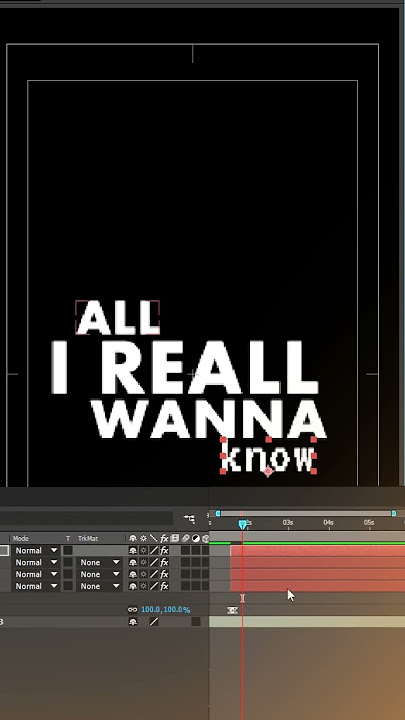405x720 pixels.
Task: Toggle quality slash on first layer row
Action: (153, 550)
